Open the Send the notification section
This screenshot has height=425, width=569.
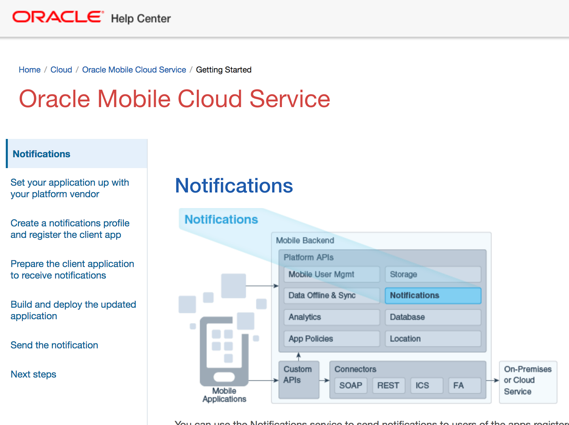pyautogui.click(x=54, y=345)
